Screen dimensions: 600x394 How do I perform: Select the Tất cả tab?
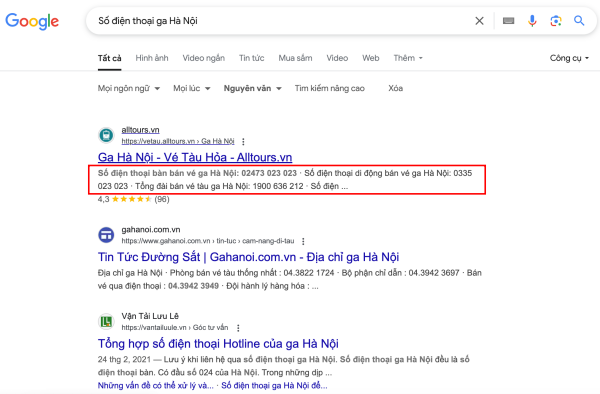tap(109, 58)
